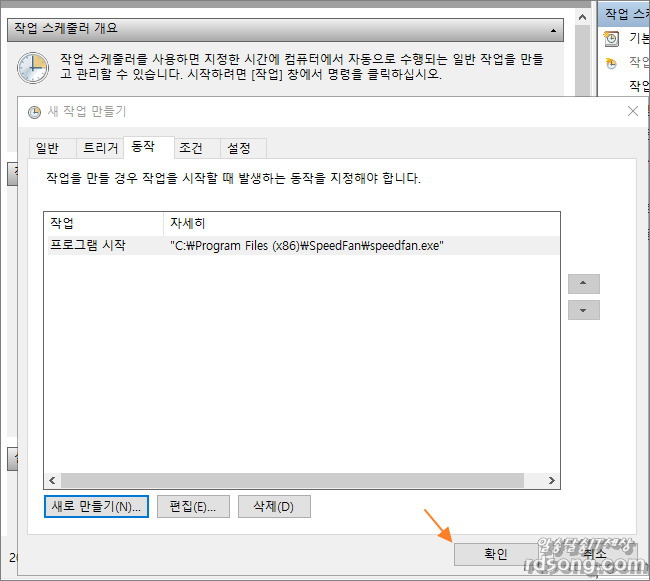Open the 트리거 tab
Image resolution: width=650 pixels, height=581 pixels.
point(100,148)
